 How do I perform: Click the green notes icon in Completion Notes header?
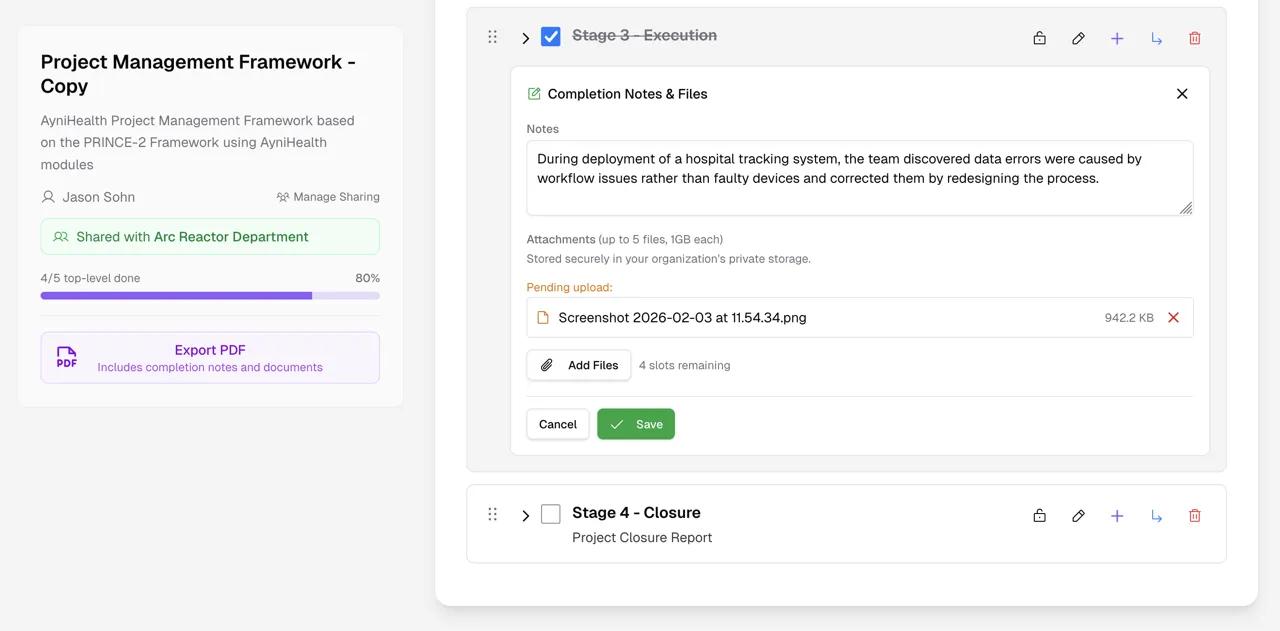(x=532, y=93)
